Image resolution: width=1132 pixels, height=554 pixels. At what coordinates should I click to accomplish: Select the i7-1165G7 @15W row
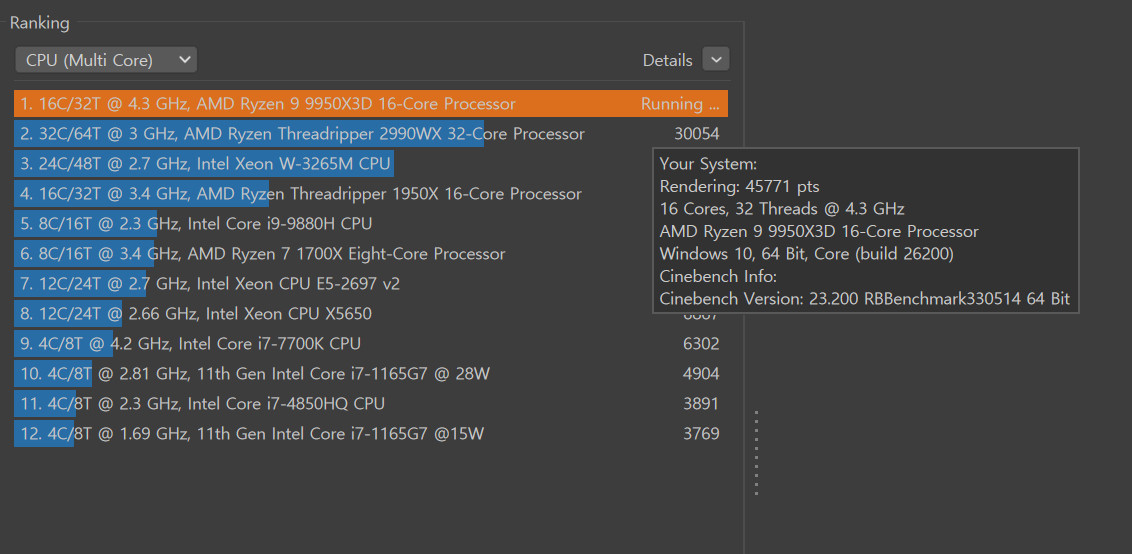[370, 434]
